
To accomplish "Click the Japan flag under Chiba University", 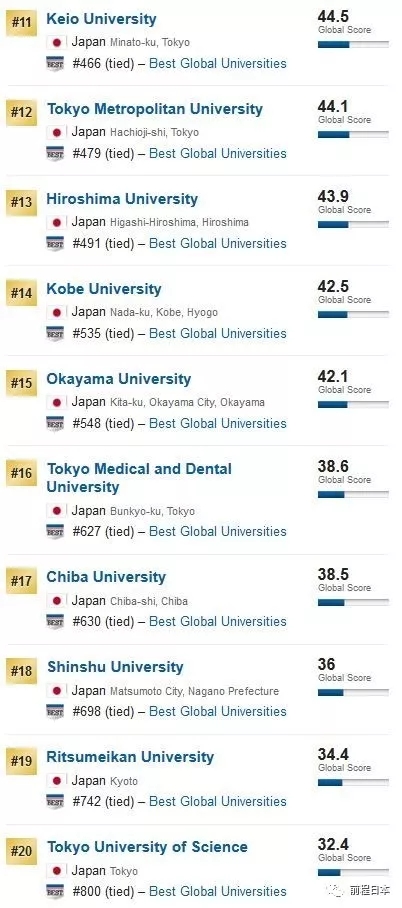I will point(56,601).
